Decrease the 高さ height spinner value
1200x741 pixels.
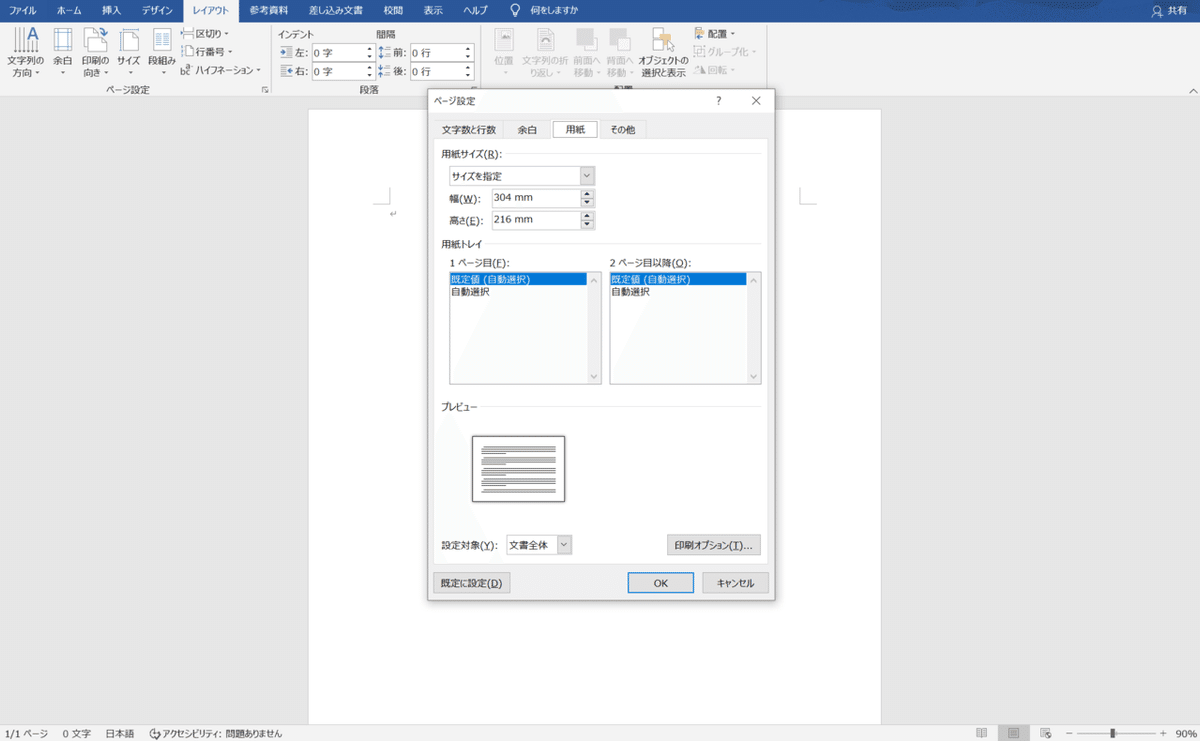587,225
